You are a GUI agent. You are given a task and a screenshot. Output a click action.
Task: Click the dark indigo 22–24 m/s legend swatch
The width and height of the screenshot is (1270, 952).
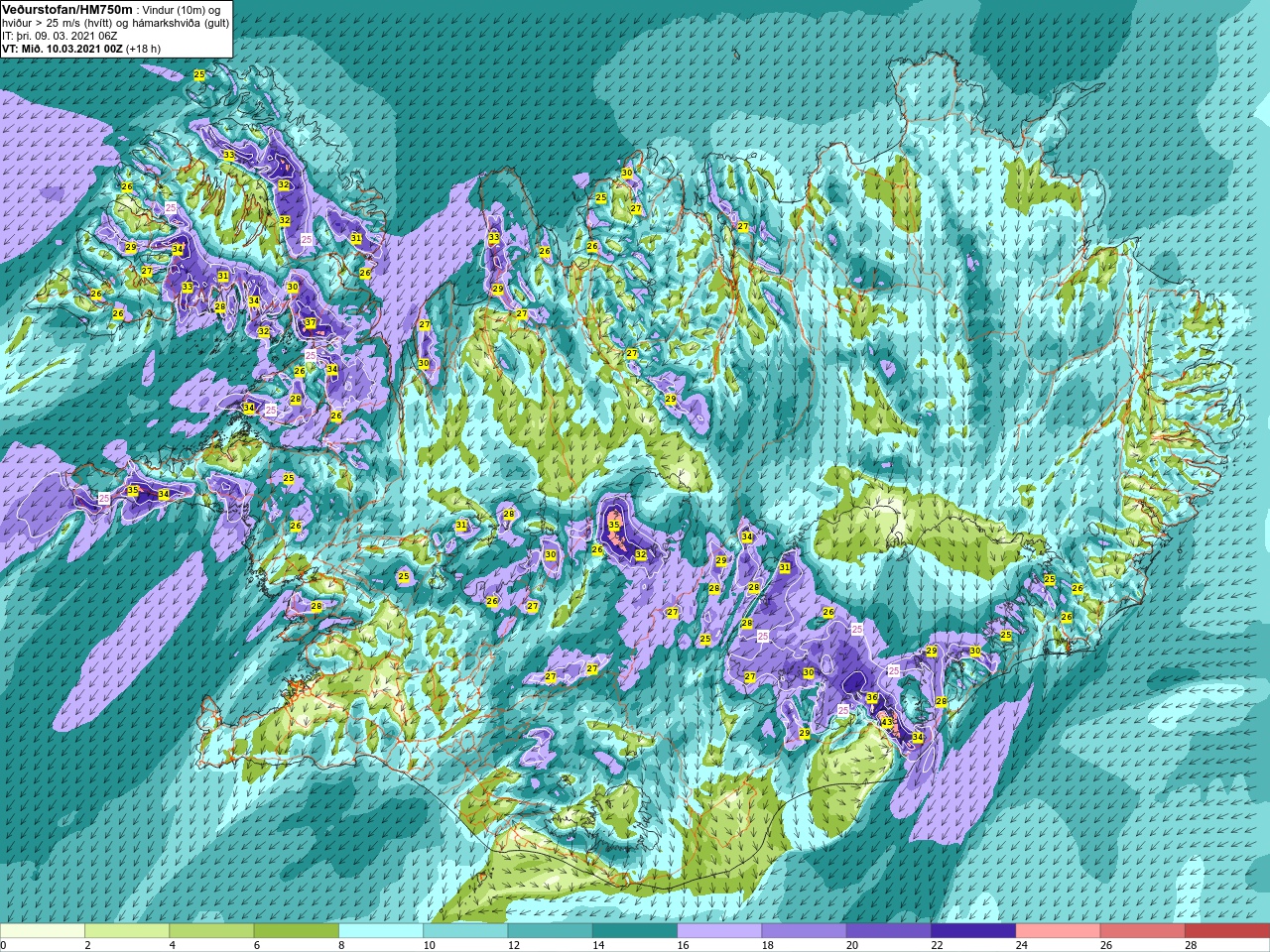tap(973, 931)
